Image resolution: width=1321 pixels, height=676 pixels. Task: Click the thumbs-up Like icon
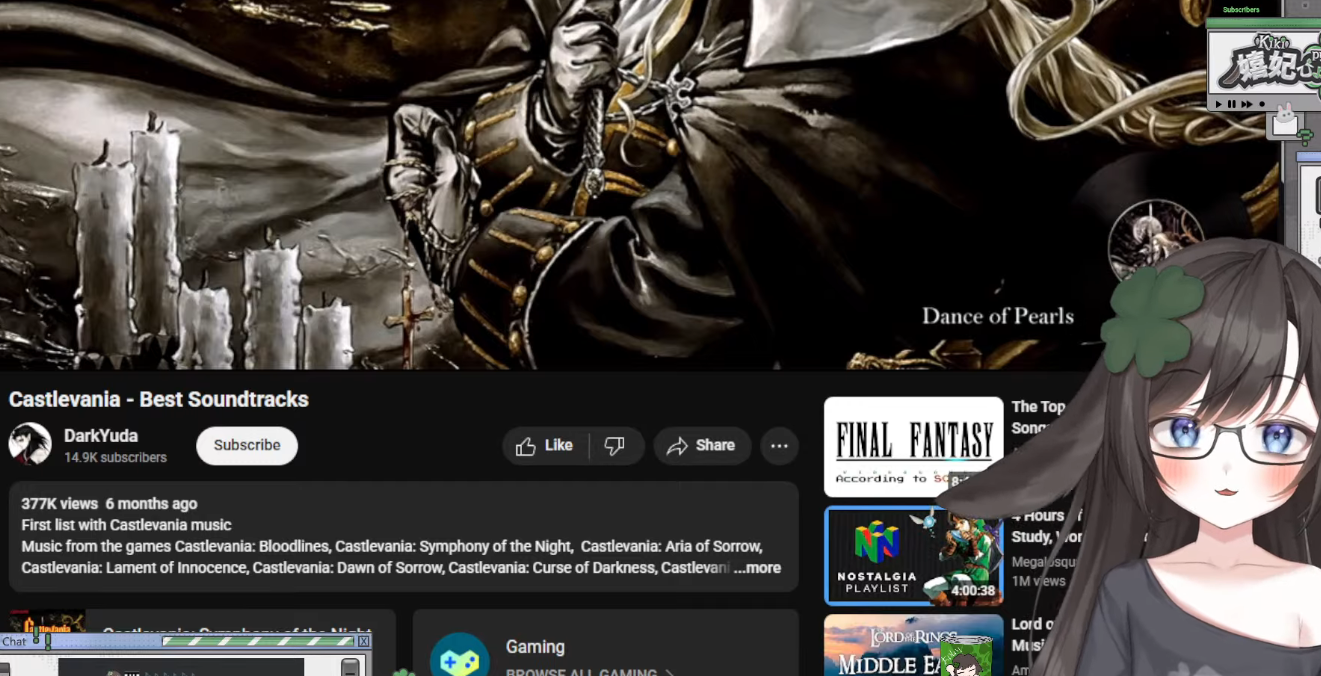[526, 446]
